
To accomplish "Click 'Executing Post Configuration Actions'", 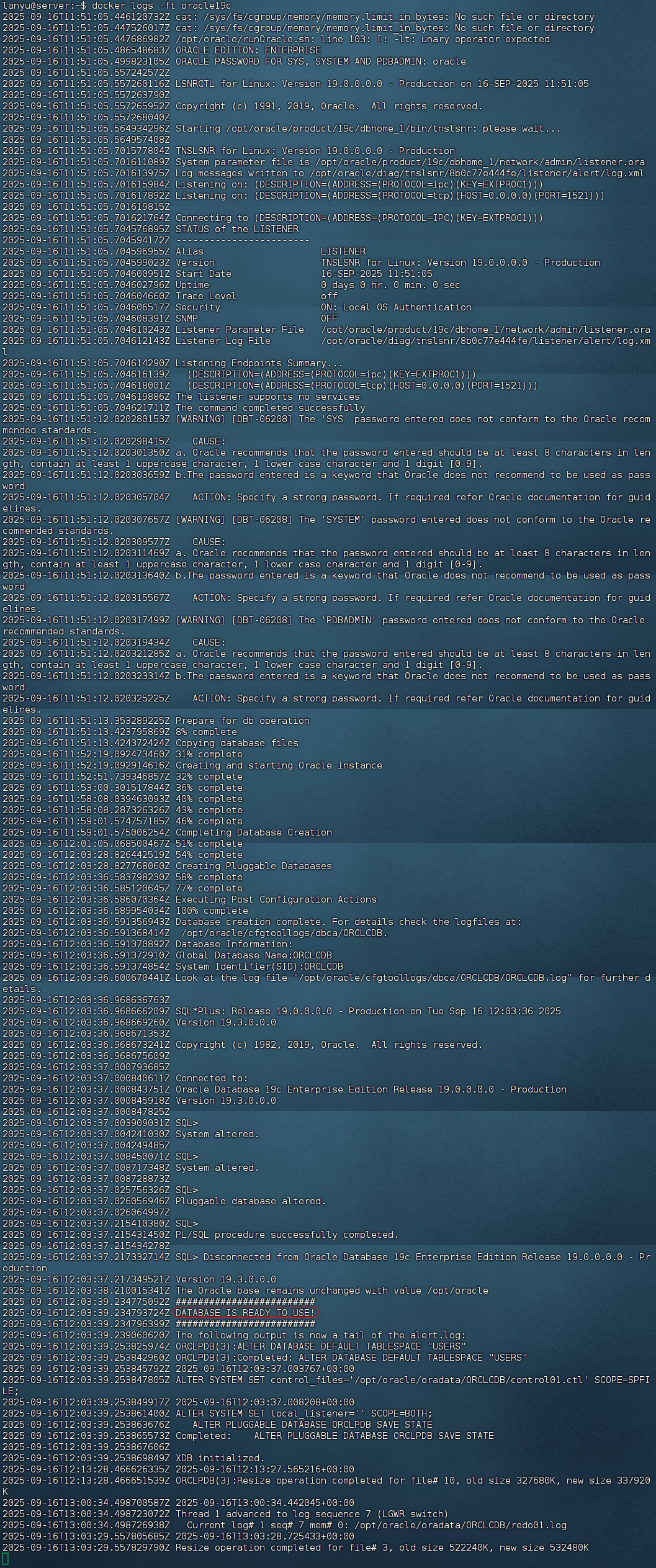I will coord(276,899).
